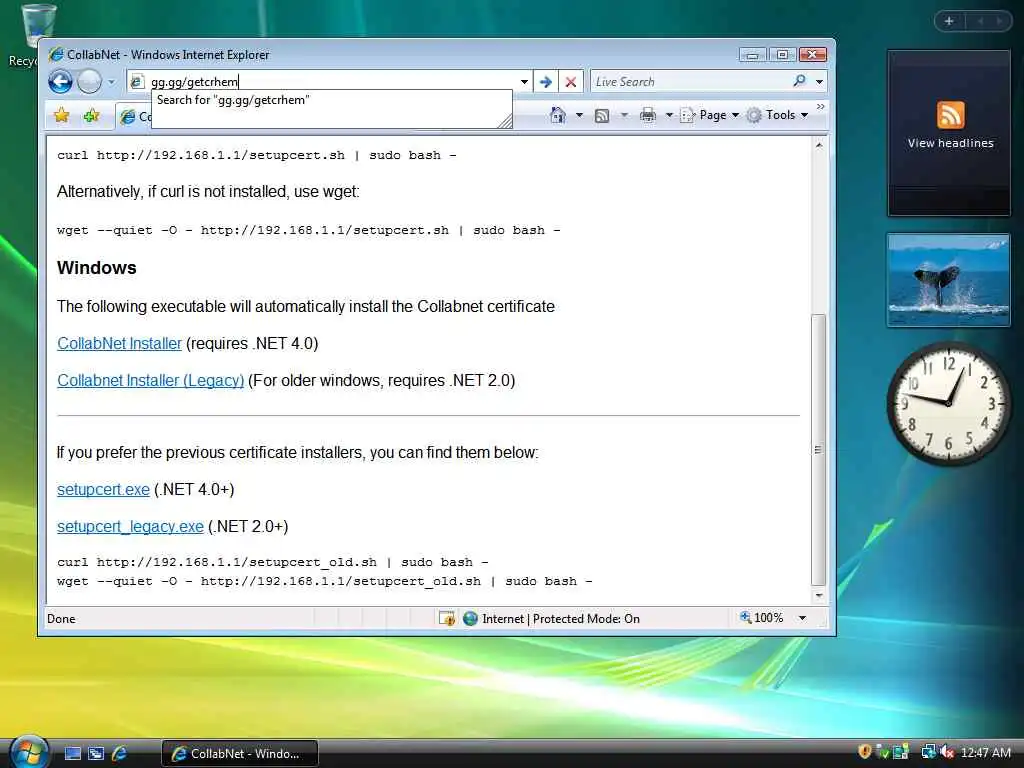1024x768 pixels.
Task: Click the security shield tray icon
Action: (x=865, y=752)
